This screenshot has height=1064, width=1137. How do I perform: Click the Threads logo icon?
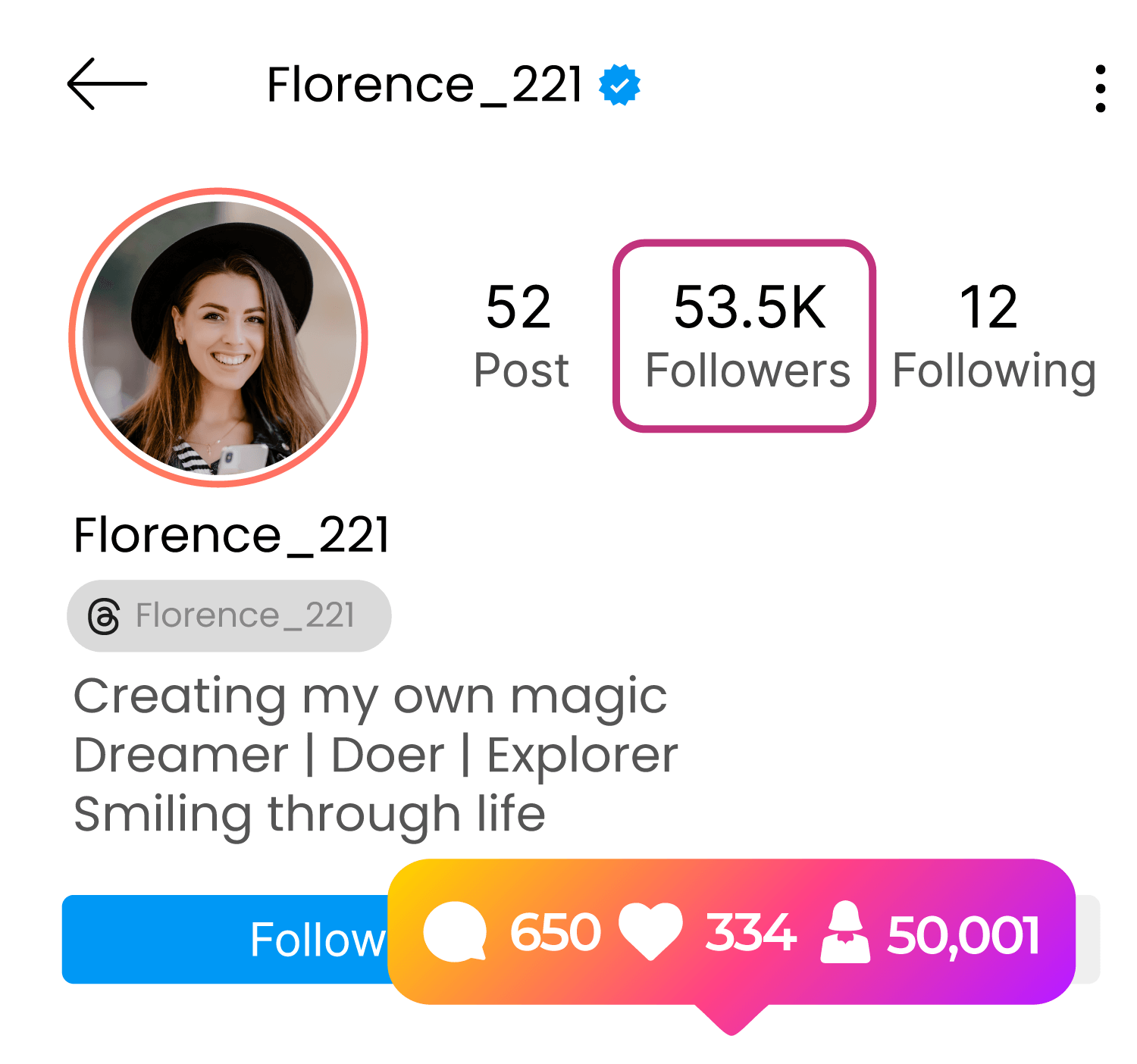click(x=104, y=616)
